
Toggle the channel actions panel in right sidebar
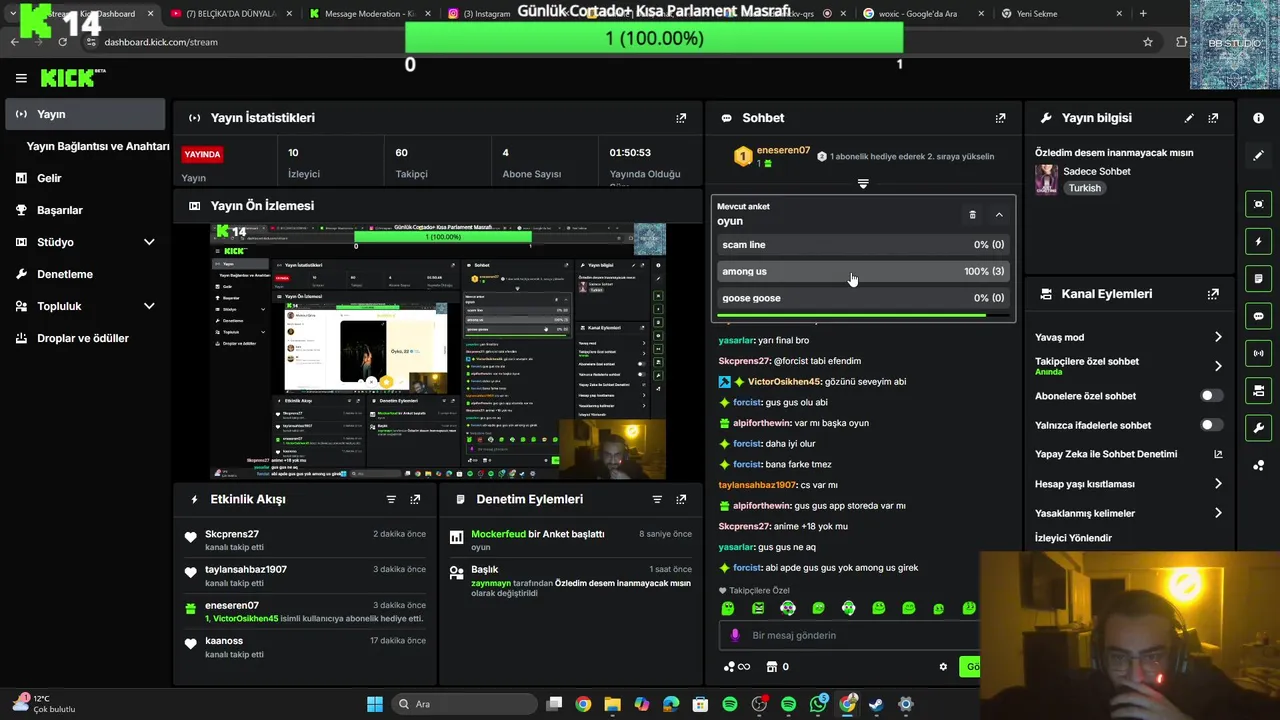1258,390
